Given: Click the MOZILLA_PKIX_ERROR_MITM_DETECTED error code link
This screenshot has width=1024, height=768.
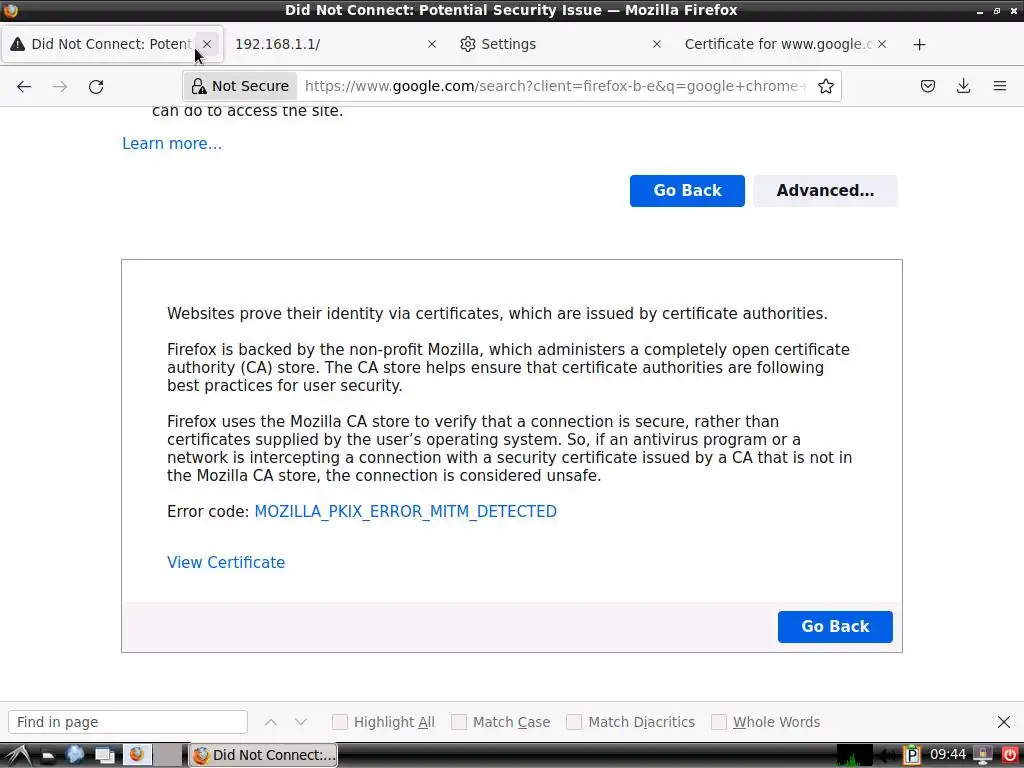Looking at the screenshot, I should coord(406,511).
